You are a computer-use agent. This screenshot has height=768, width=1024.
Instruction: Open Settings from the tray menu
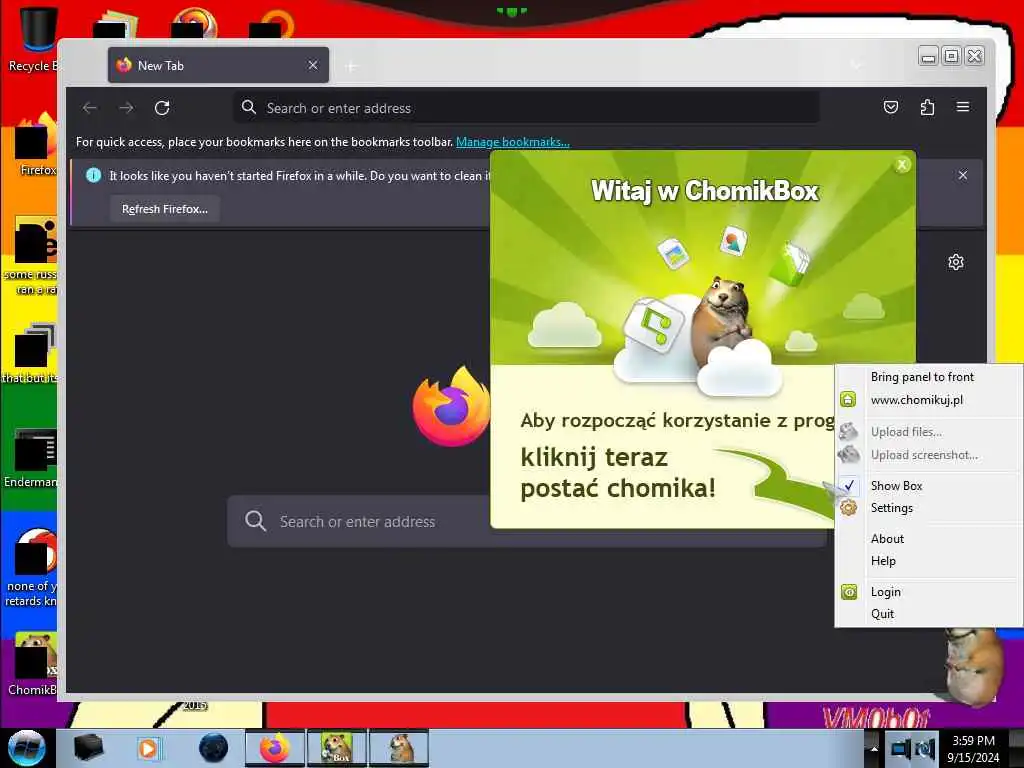(x=891, y=507)
